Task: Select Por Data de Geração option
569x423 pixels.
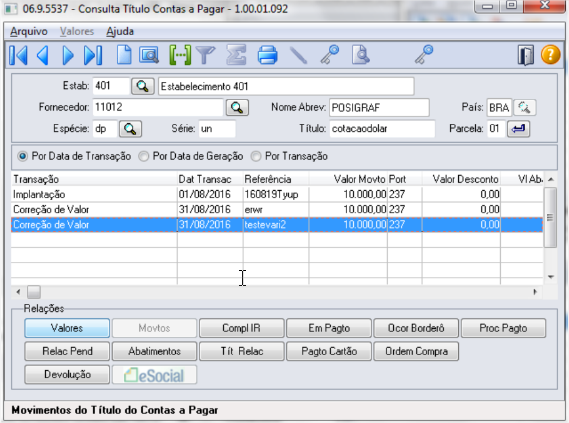Action: click(191, 156)
